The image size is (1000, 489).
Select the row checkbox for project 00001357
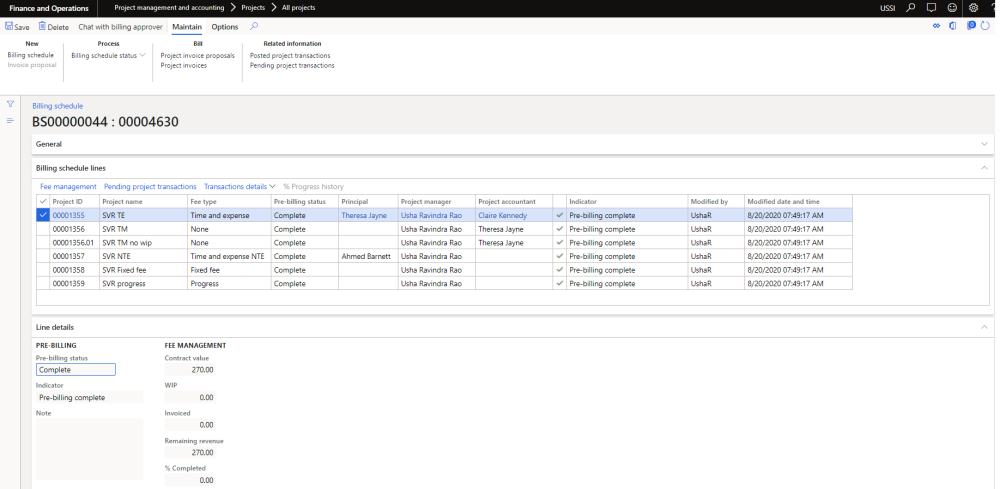pyautogui.click(x=42, y=256)
